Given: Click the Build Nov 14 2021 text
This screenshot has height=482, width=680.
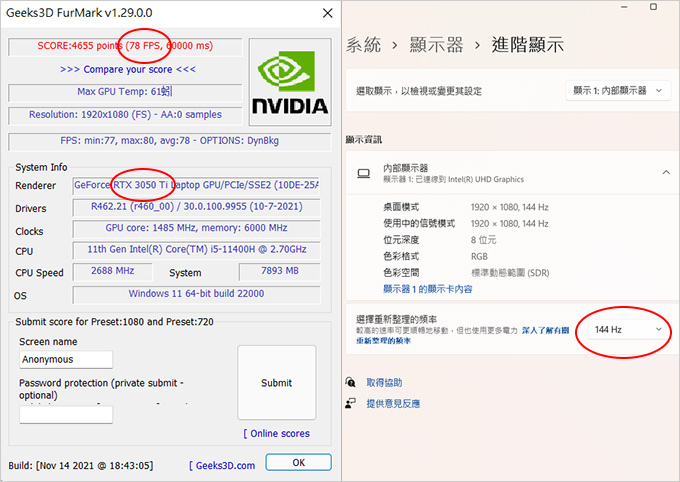Looking at the screenshot, I should (81, 466).
